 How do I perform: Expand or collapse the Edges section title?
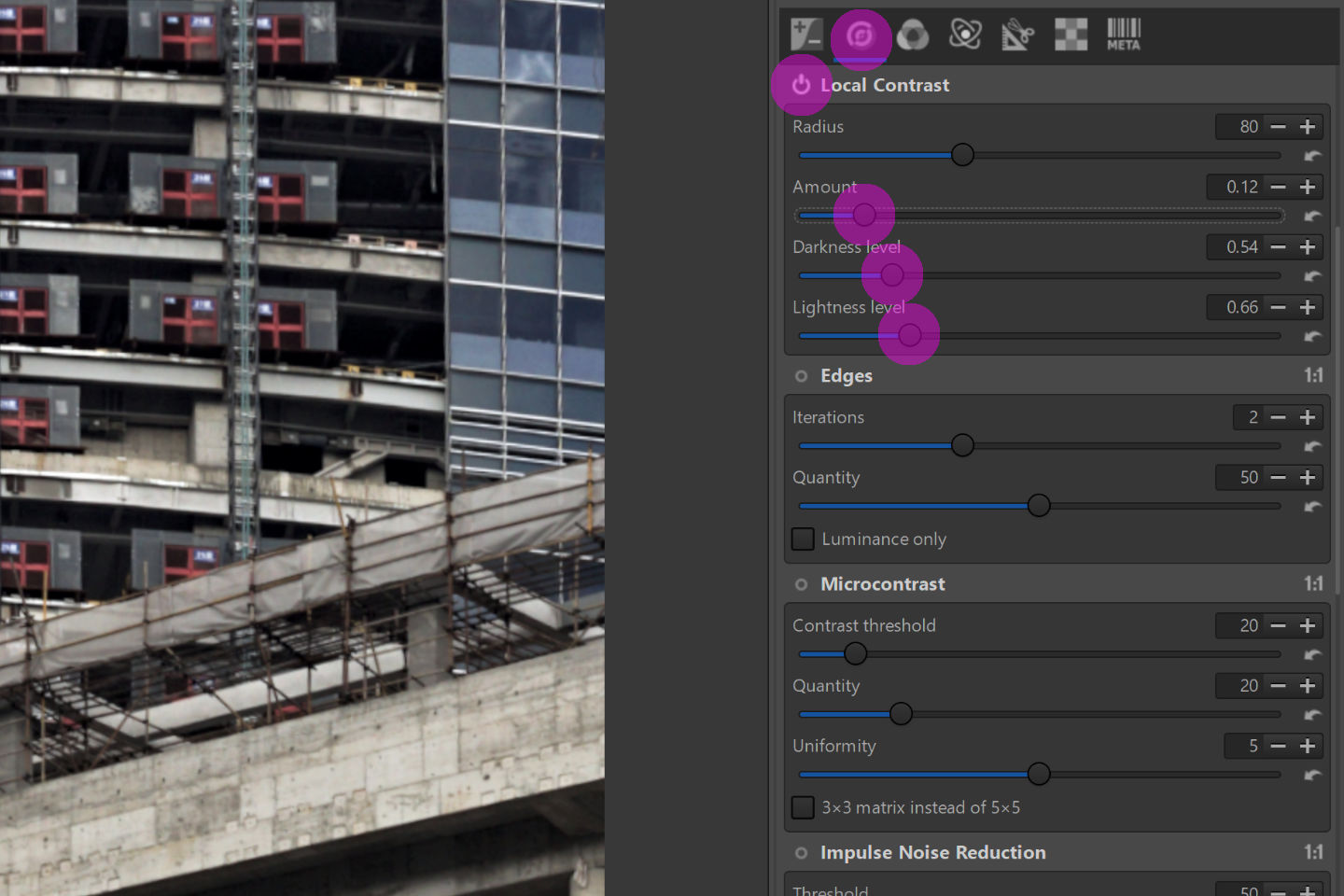pos(847,376)
